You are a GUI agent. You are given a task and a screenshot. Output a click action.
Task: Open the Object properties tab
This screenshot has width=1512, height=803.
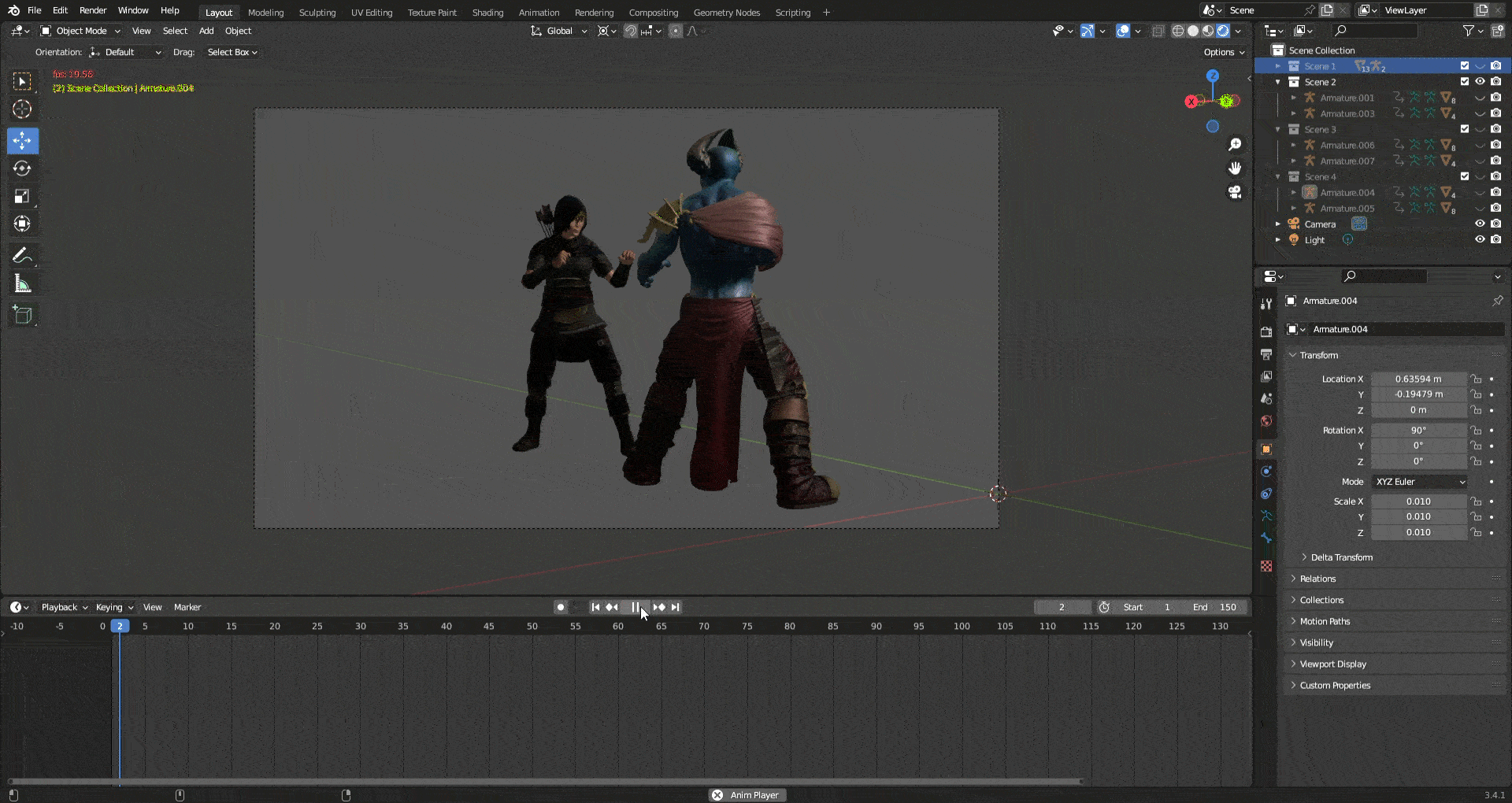pos(1266,449)
